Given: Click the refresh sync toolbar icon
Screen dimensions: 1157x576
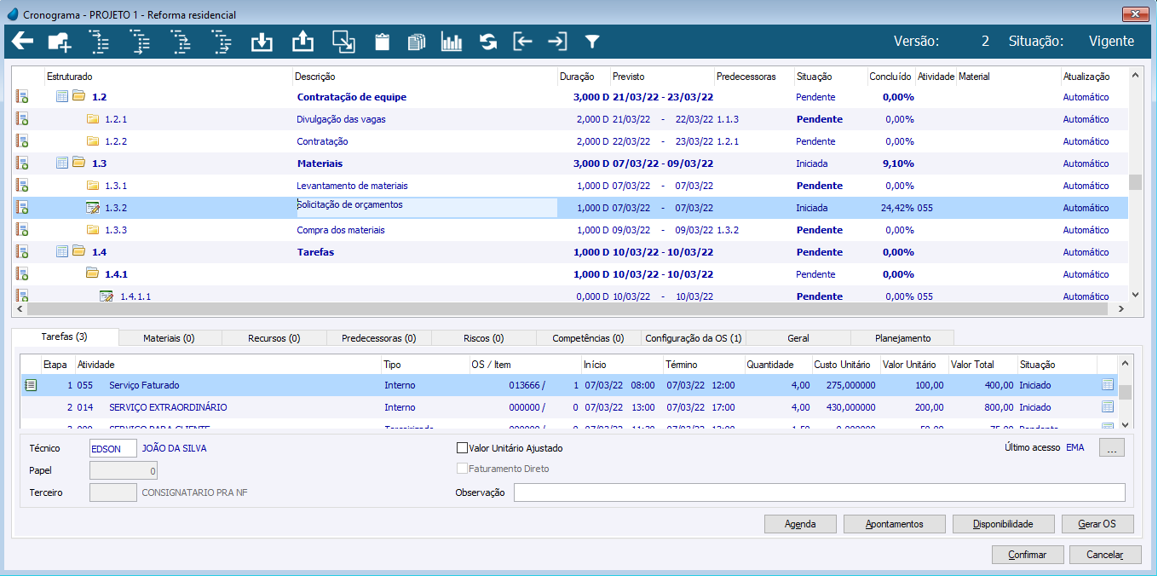Looking at the screenshot, I should 488,42.
